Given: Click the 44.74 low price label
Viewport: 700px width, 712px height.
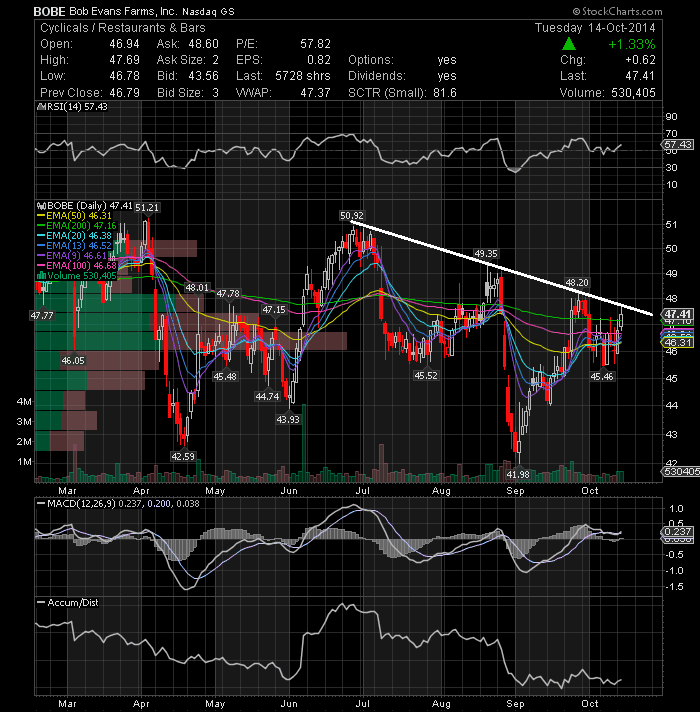Looking at the screenshot, I should (267, 396).
